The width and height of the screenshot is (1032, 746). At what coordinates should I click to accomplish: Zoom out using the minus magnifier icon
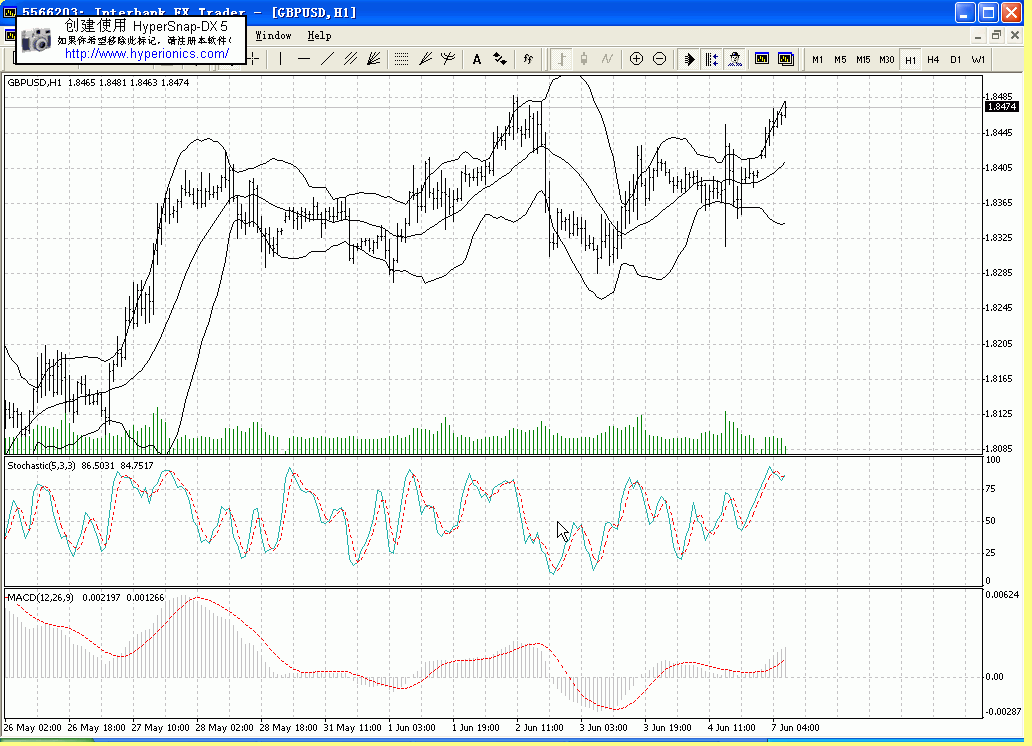point(659,59)
